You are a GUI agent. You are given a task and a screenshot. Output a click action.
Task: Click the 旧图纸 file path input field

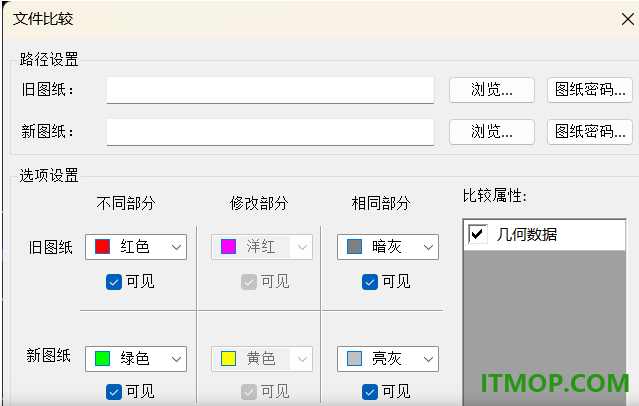point(270,90)
